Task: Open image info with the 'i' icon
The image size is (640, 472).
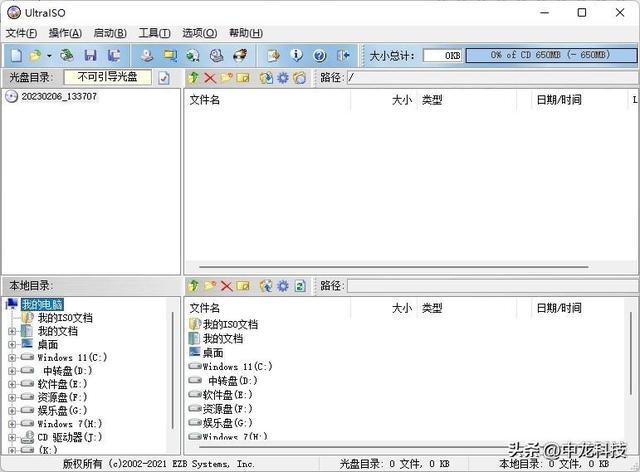Action: (x=296, y=55)
